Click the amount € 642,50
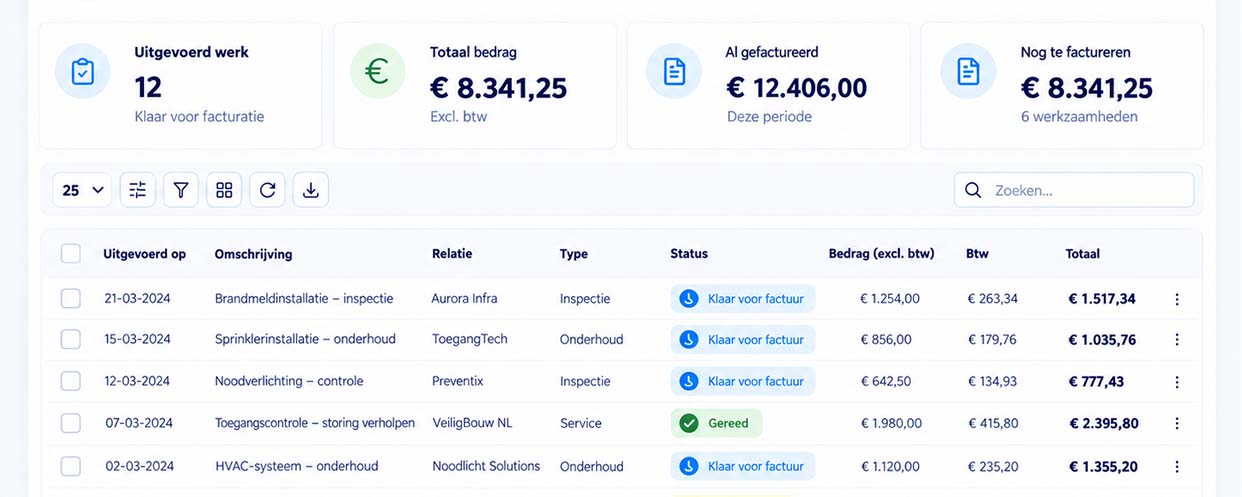The height and width of the screenshot is (497, 1242). click(886, 381)
